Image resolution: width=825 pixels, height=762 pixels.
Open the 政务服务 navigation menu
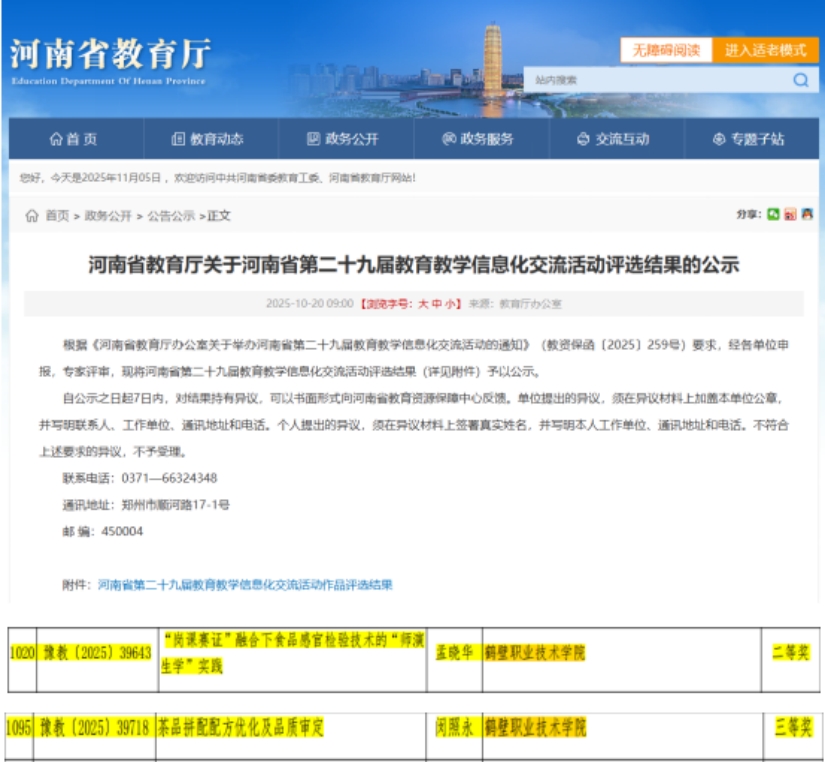point(478,139)
